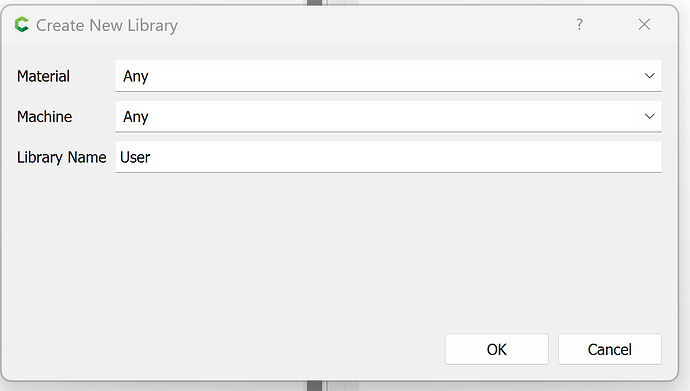Close the Create New Library dialog

[x=644, y=25]
